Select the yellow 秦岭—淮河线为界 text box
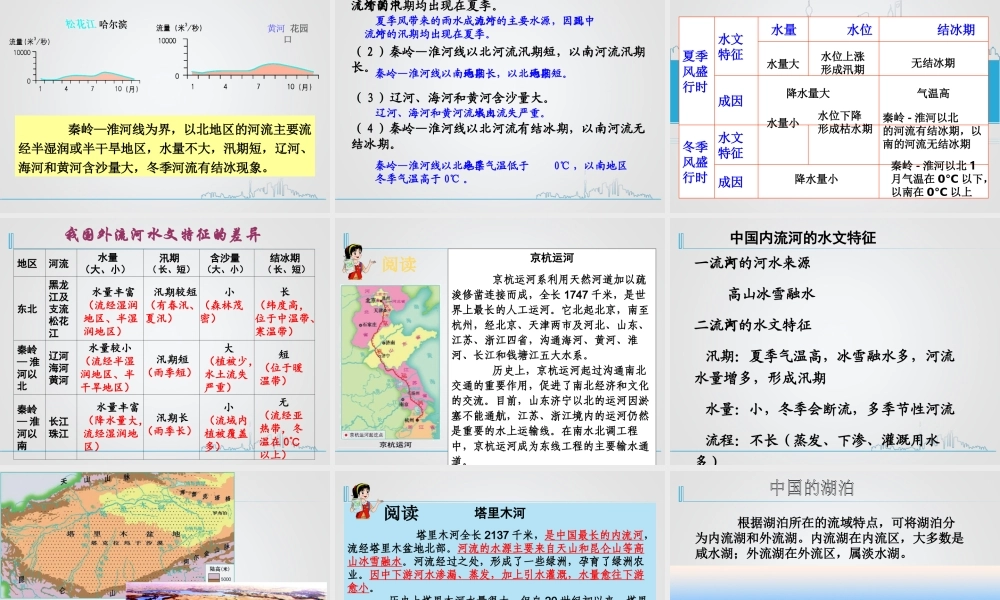The height and width of the screenshot is (600, 1000). pyautogui.click(x=165, y=147)
